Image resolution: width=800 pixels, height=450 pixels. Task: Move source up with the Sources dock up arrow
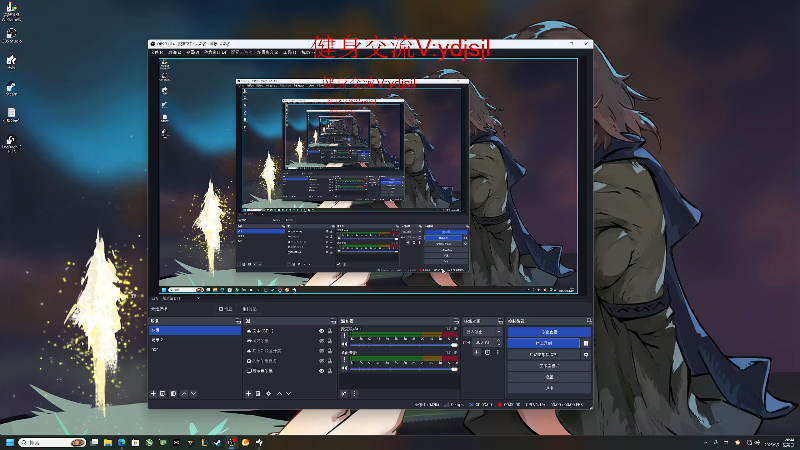[x=280, y=393]
